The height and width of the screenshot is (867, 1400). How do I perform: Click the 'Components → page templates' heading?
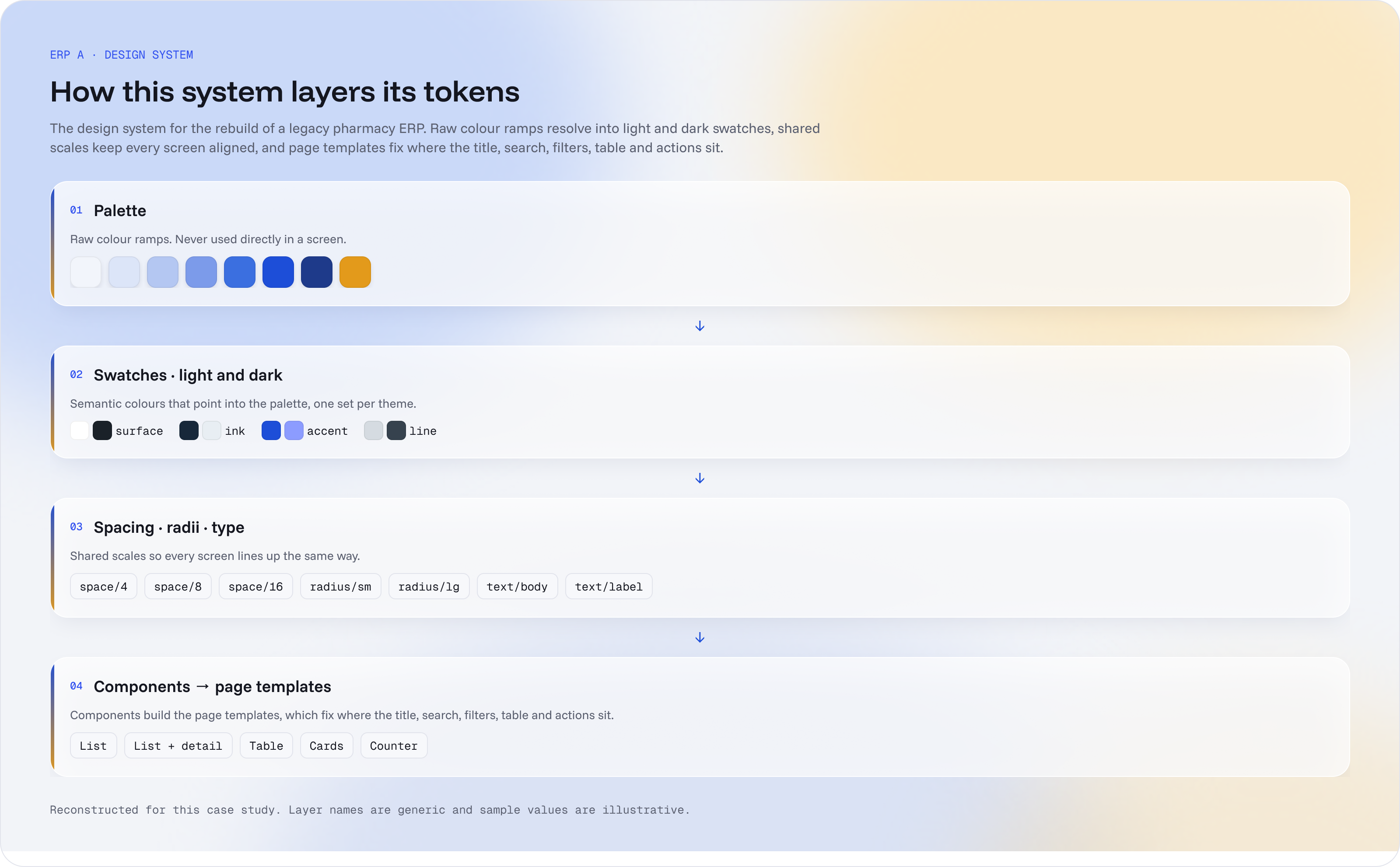click(213, 687)
